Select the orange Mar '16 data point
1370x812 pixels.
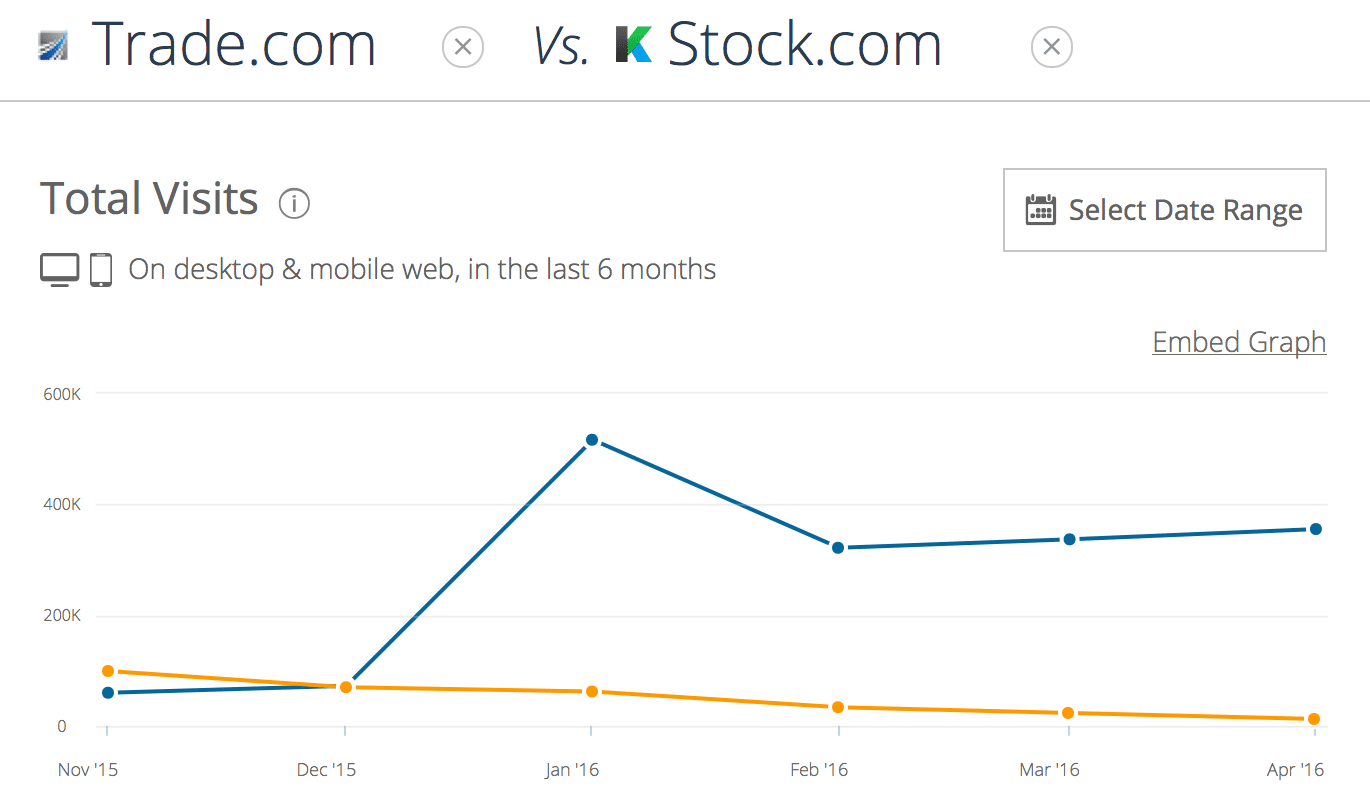[1069, 713]
